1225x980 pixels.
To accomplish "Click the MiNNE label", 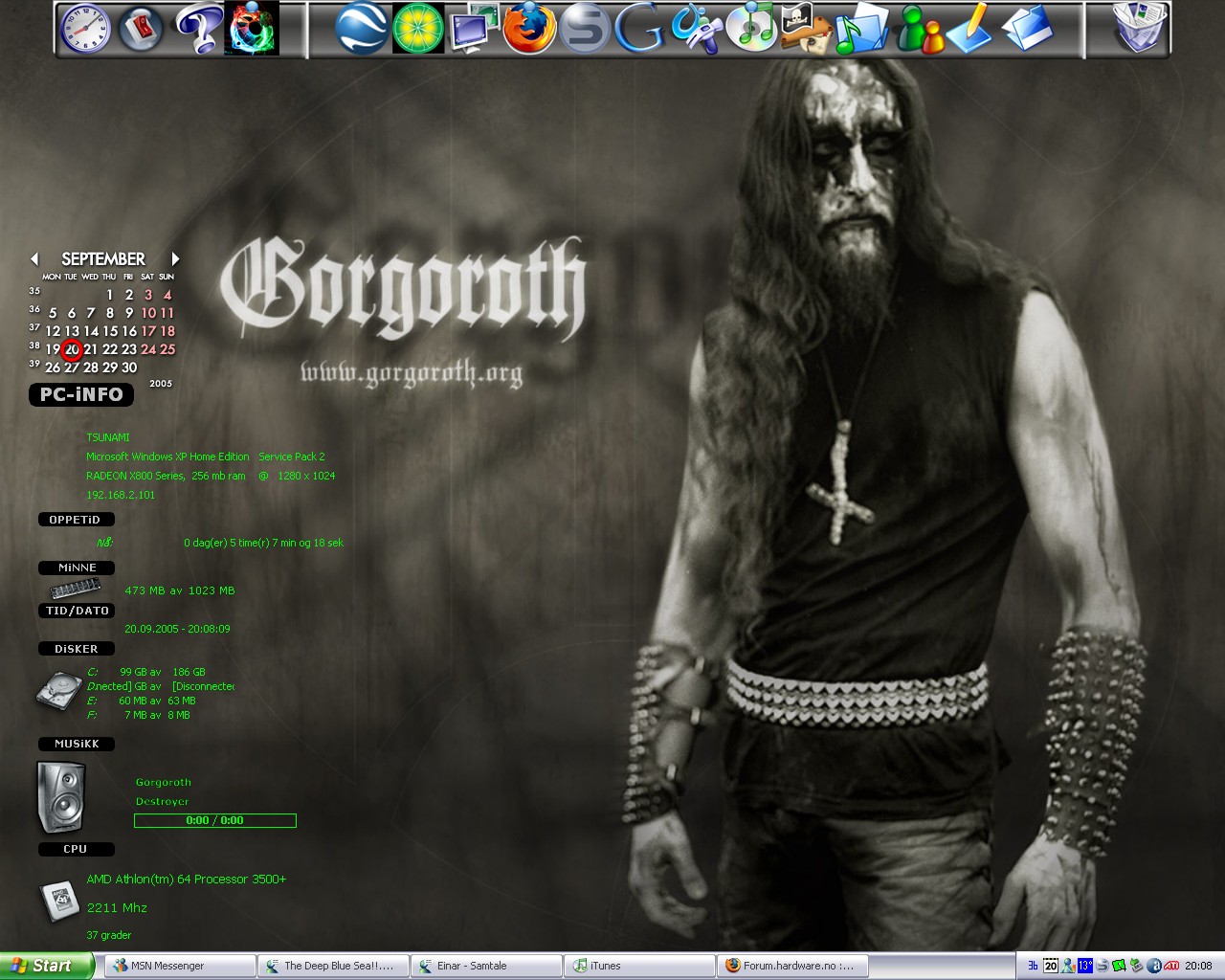I will (77, 568).
